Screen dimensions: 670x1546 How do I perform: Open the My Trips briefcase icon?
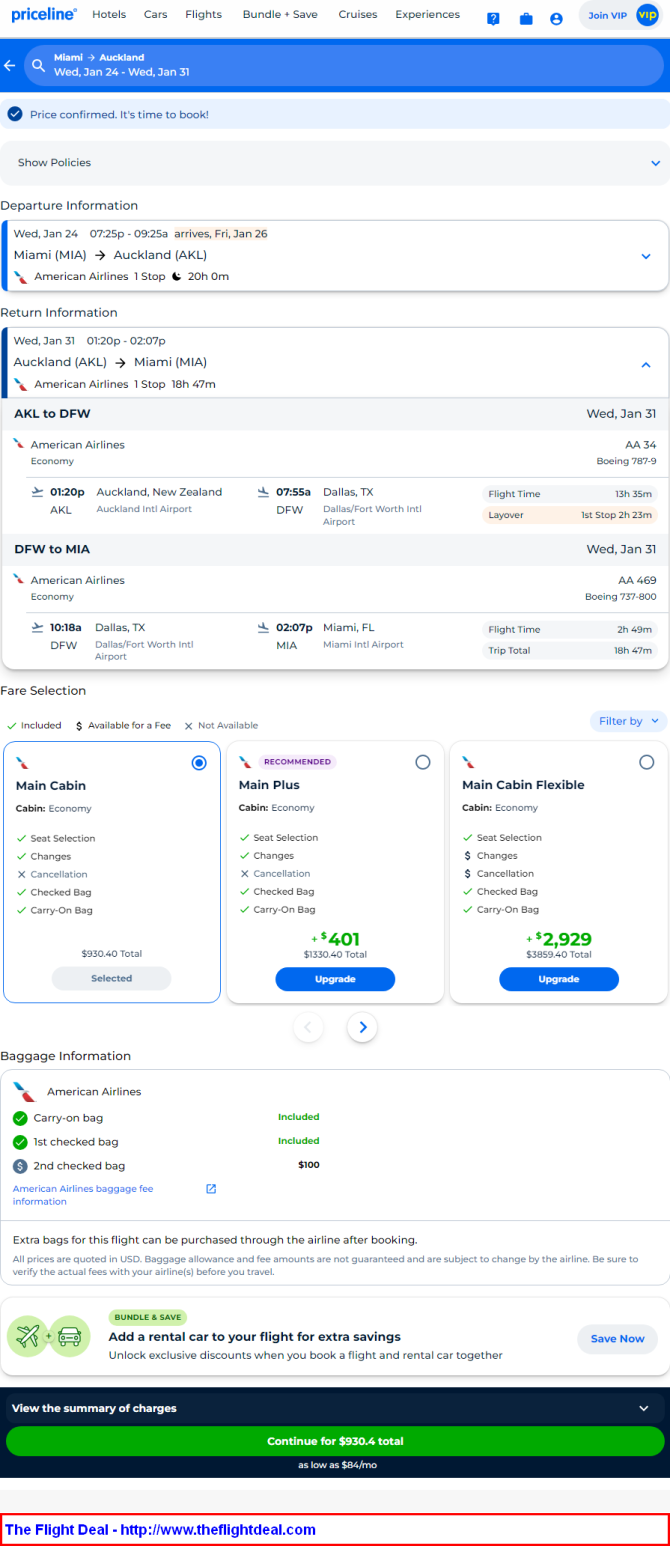(526, 18)
